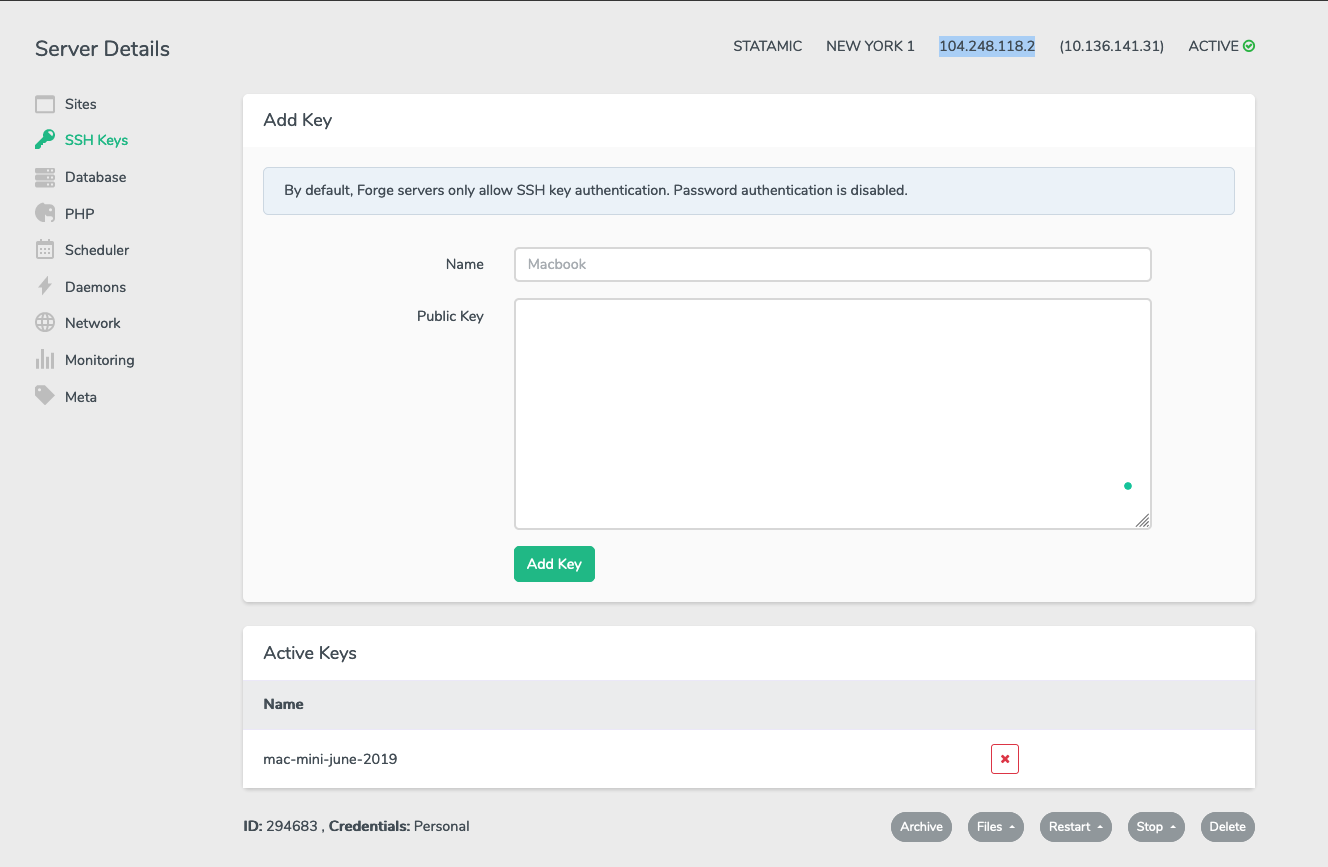Focus the key Name input field
Viewport: 1328px width, 867px height.
coord(832,265)
